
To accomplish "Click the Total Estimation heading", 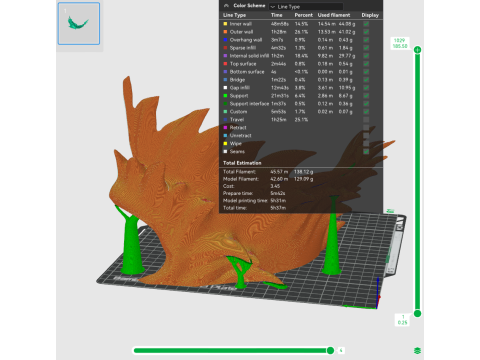I will click(x=242, y=163).
